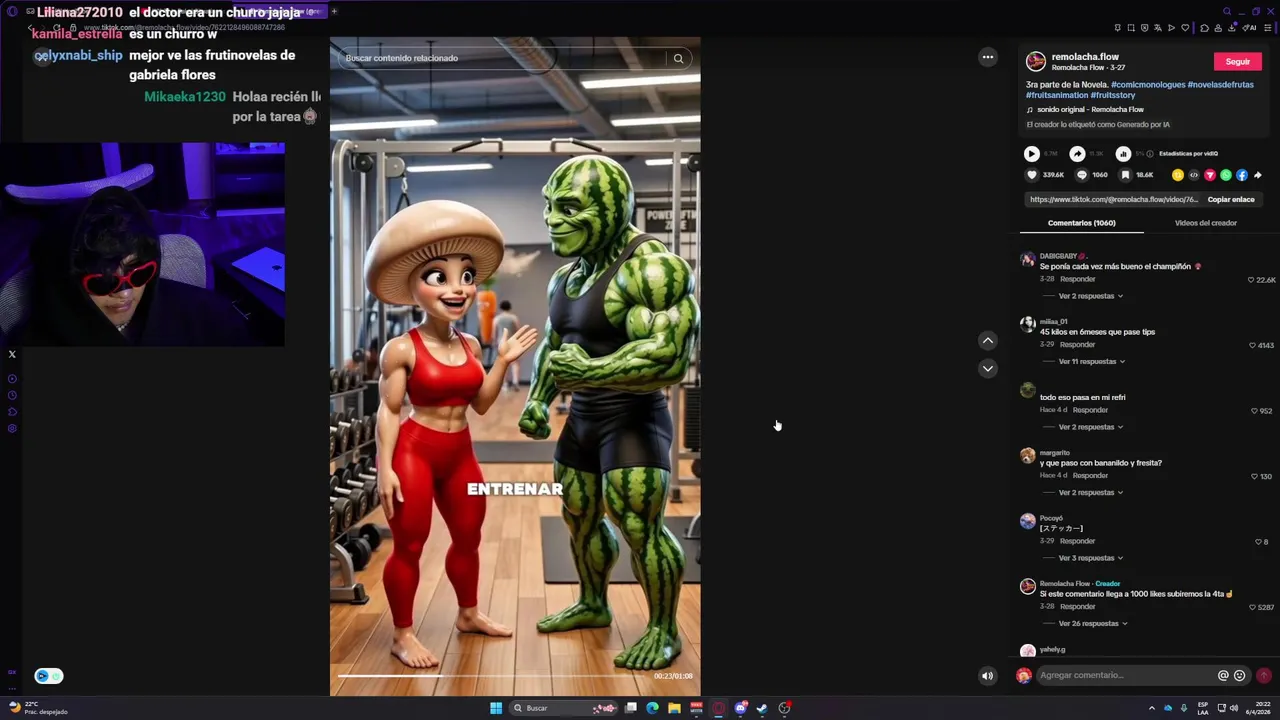This screenshot has height=720, width=1280.
Task: Like the 'todo eso pasa en mi refri' comment
Action: [1254, 411]
